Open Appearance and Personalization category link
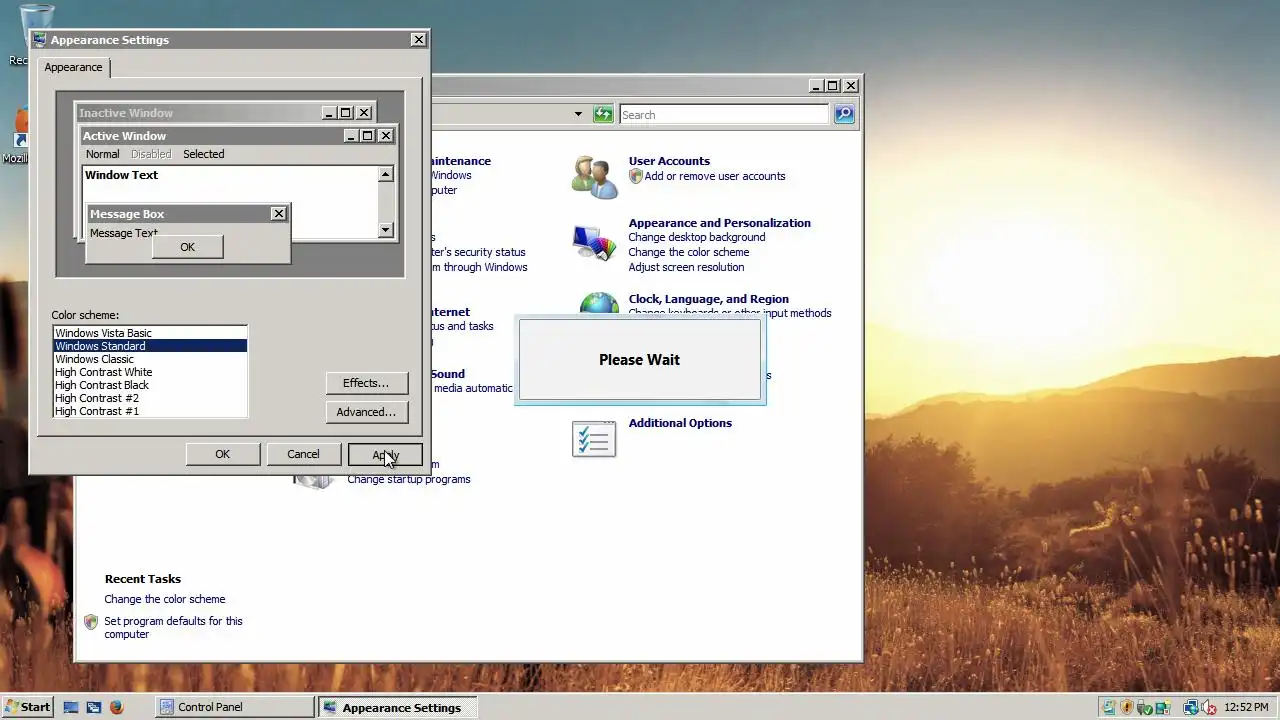This screenshot has width=1280, height=720. point(719,223)
